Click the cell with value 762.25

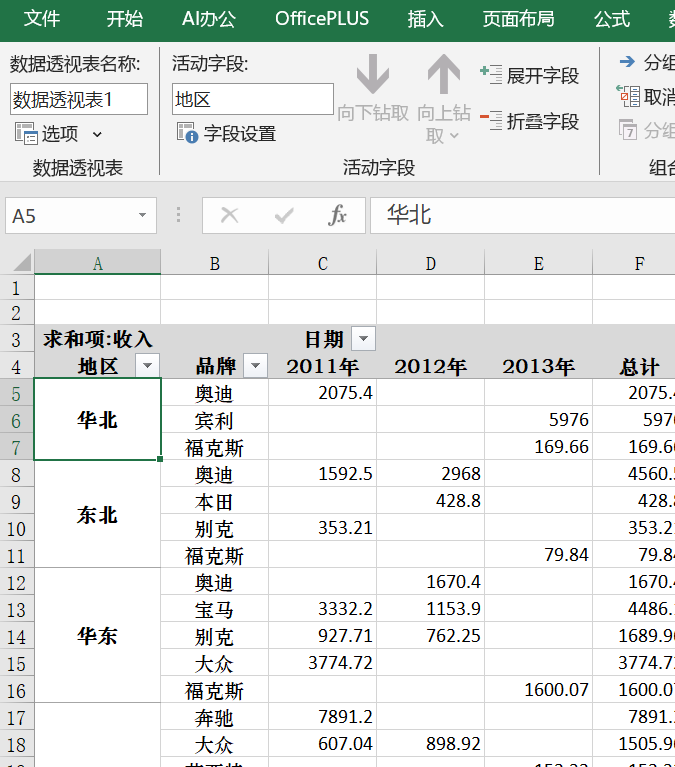(430, 636)
